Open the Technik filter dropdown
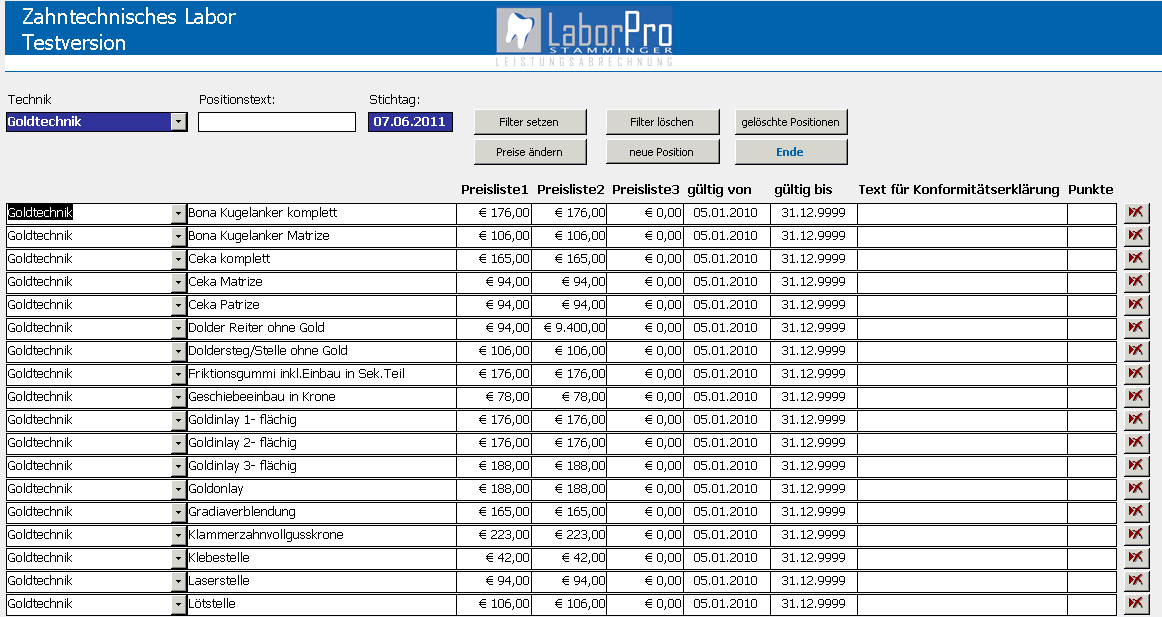The height and width of the screenshot is (617, 1162). (x=179, y=122)
